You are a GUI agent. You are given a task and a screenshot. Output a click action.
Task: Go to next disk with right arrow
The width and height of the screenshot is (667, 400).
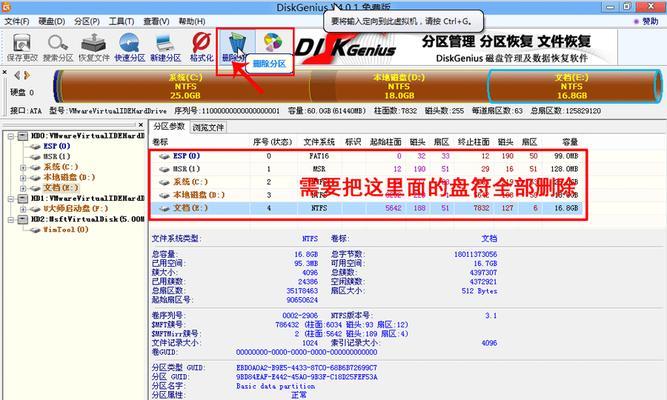27,76
